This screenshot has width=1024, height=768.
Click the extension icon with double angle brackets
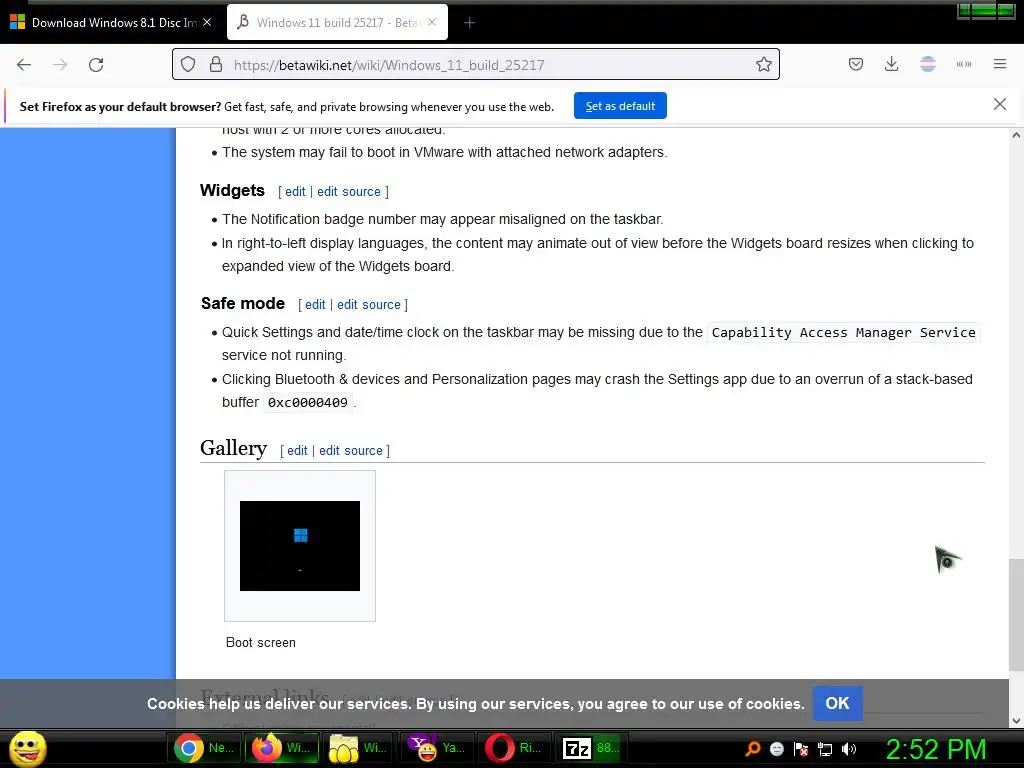(964, 64)
